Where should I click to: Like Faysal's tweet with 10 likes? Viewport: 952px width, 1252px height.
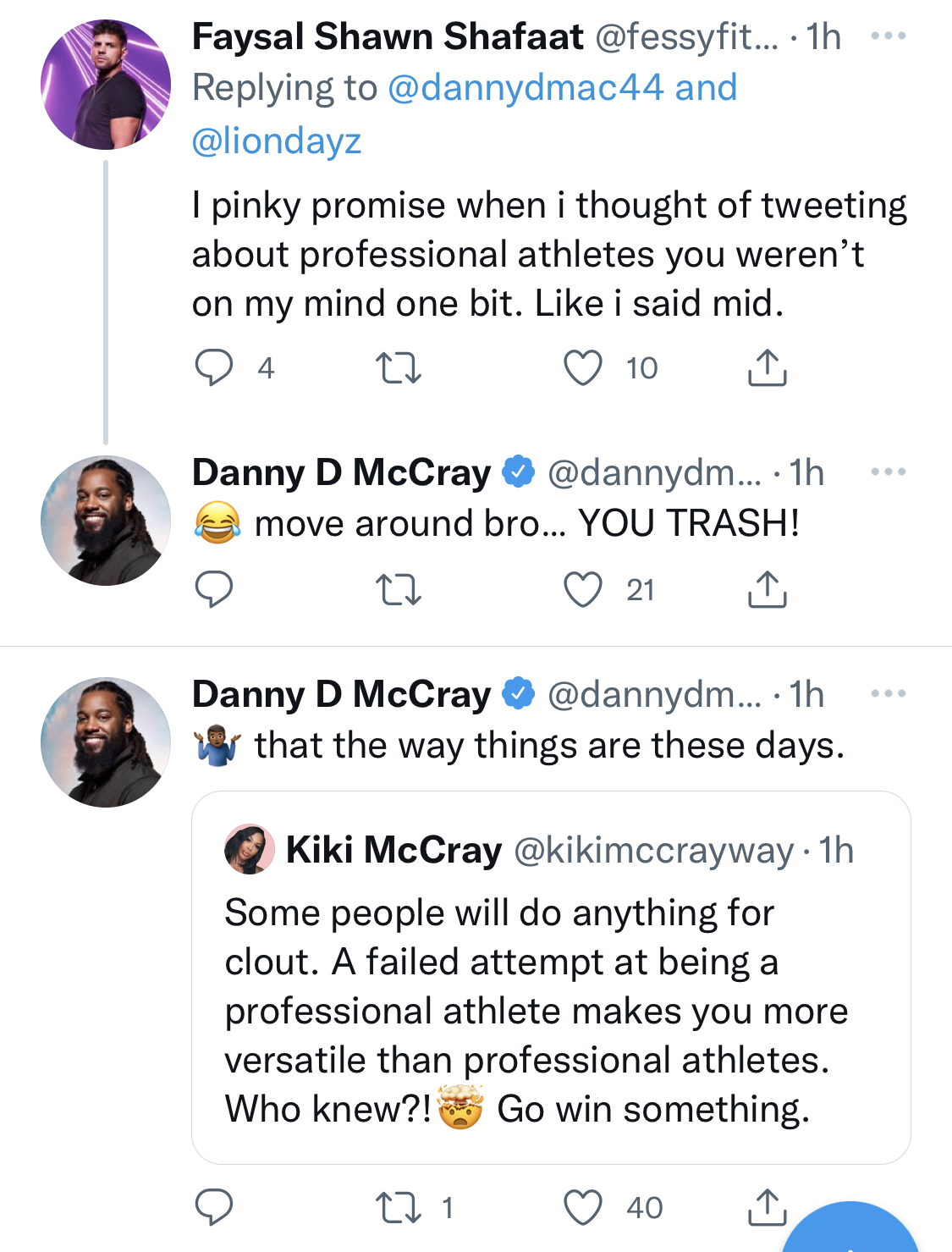(x=583, y=368)
